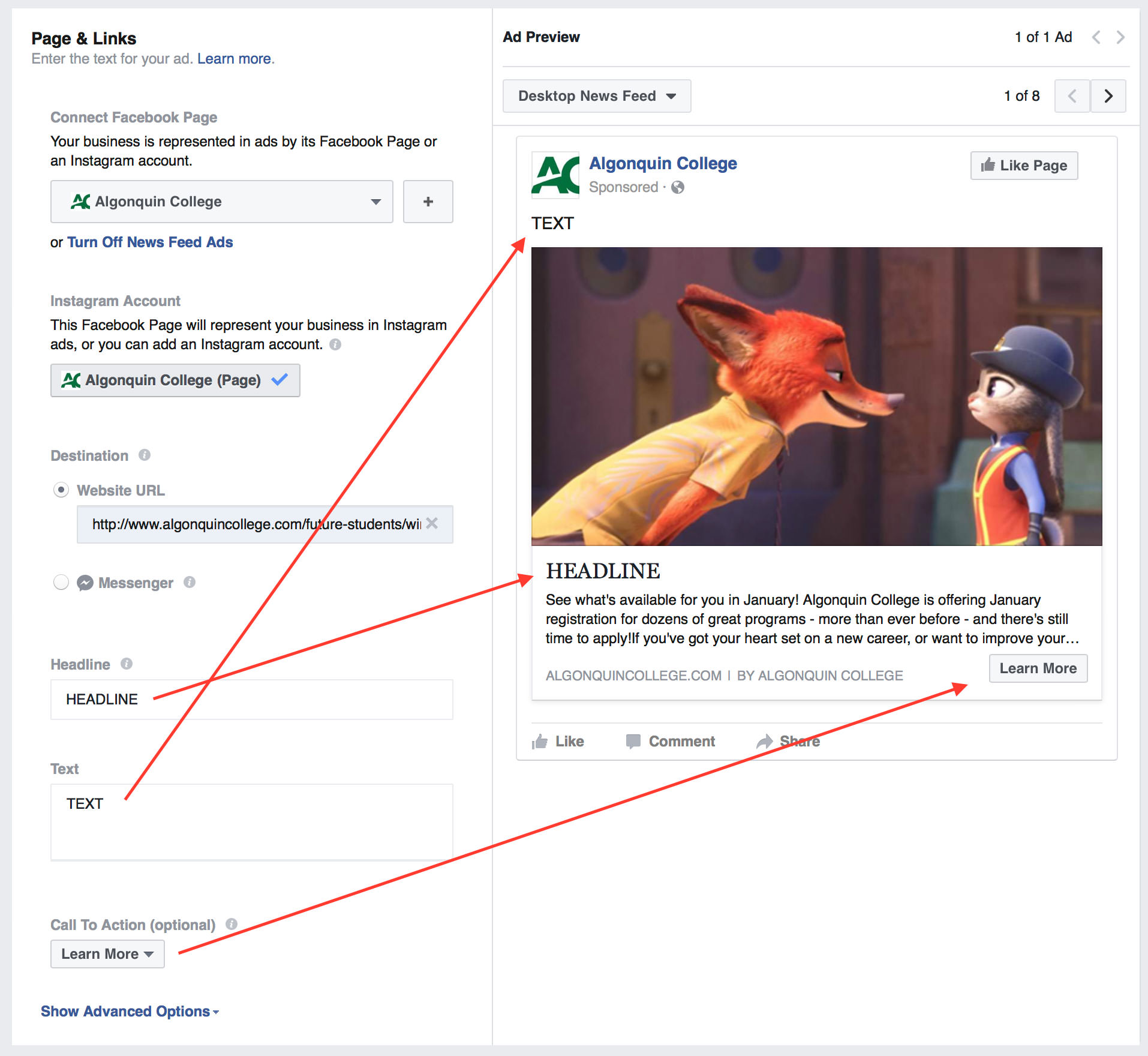1148x1056 pixels.
Task: Click the Like Page button in ad preview
Action: (1024, 166)
